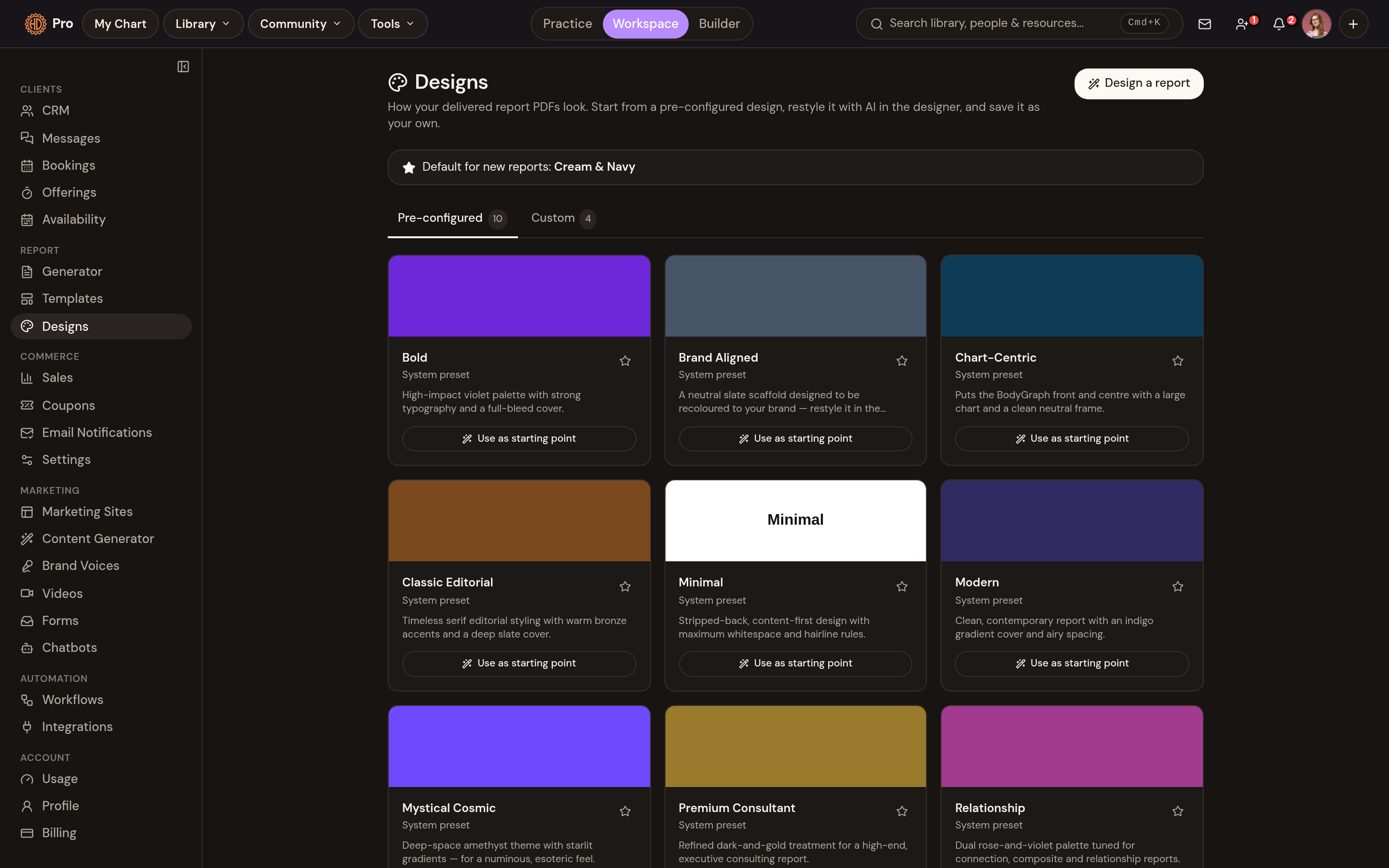This screenshot has height=868, width=1389.
Task: Open Videos in sidebar
Action: 101,593
